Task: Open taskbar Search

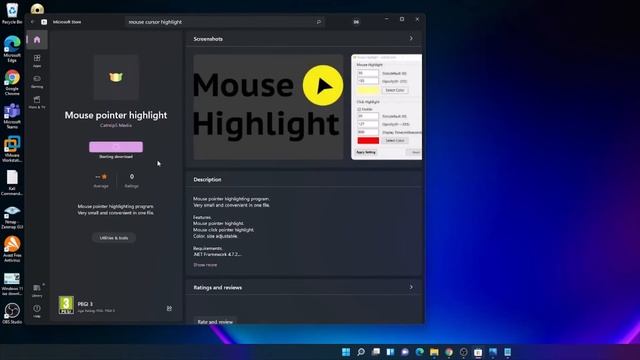Action: [361, 352]
